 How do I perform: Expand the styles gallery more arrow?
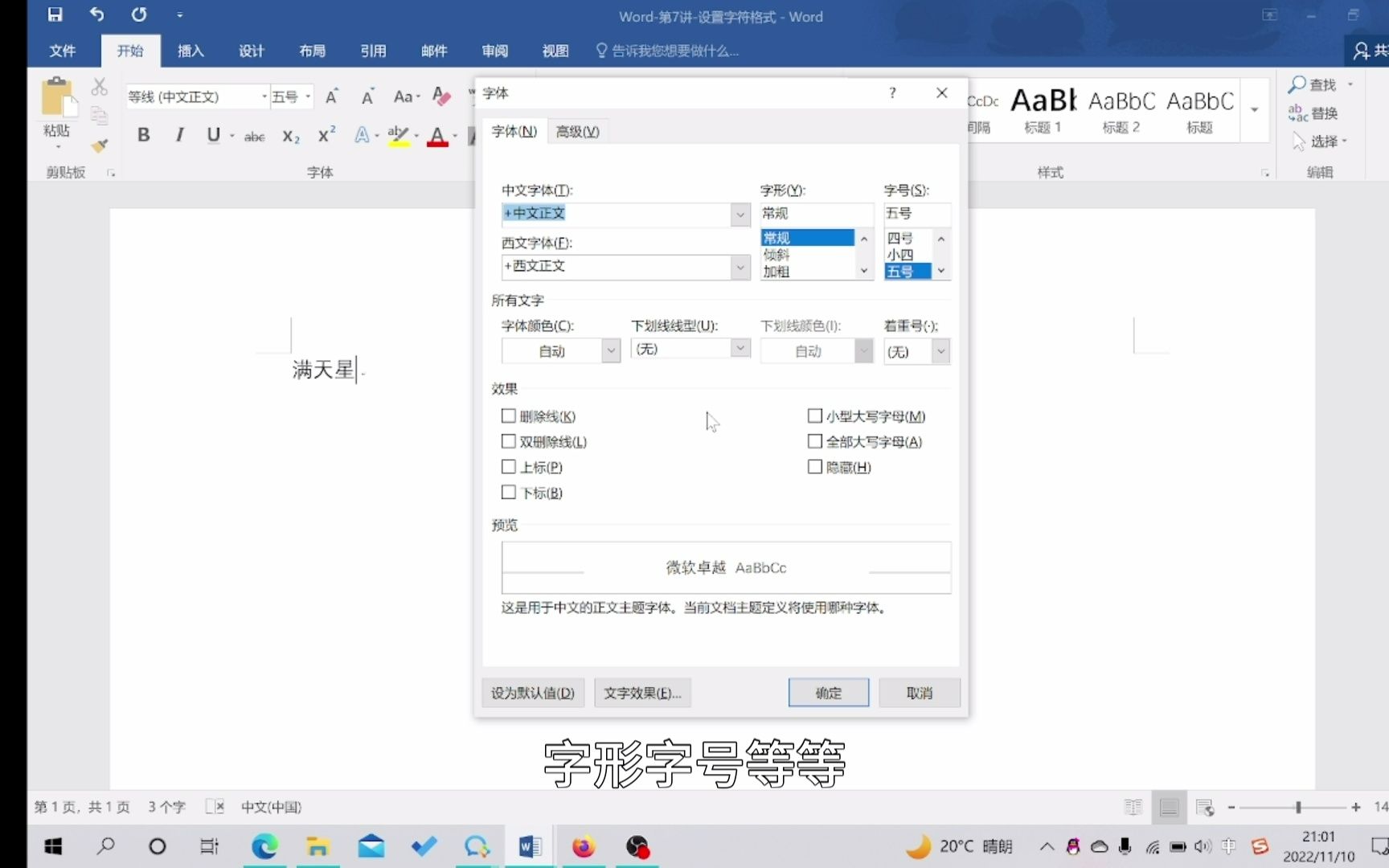coord(1254,110)
